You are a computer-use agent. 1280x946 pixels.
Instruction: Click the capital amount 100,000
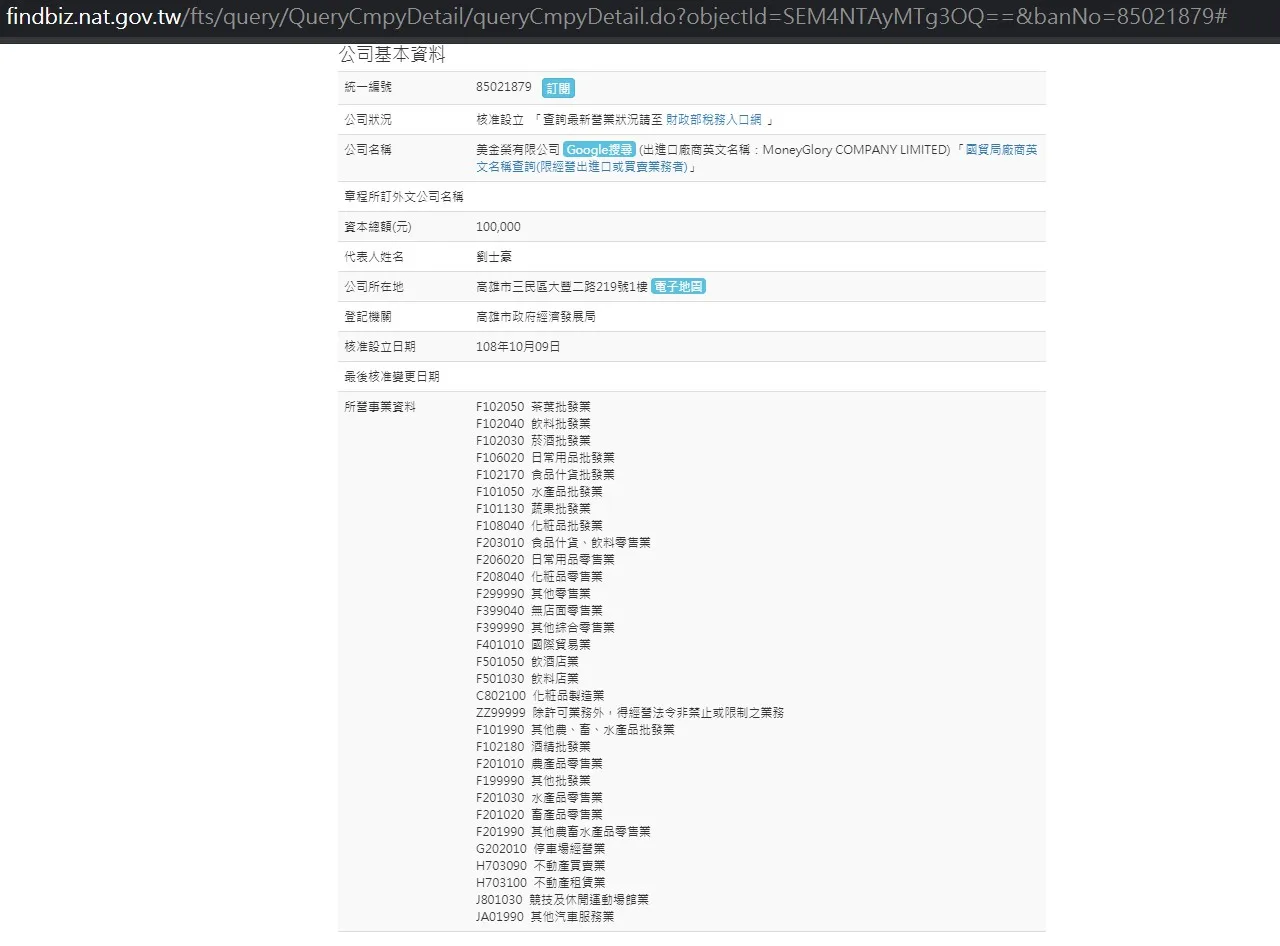pos(498,227)
